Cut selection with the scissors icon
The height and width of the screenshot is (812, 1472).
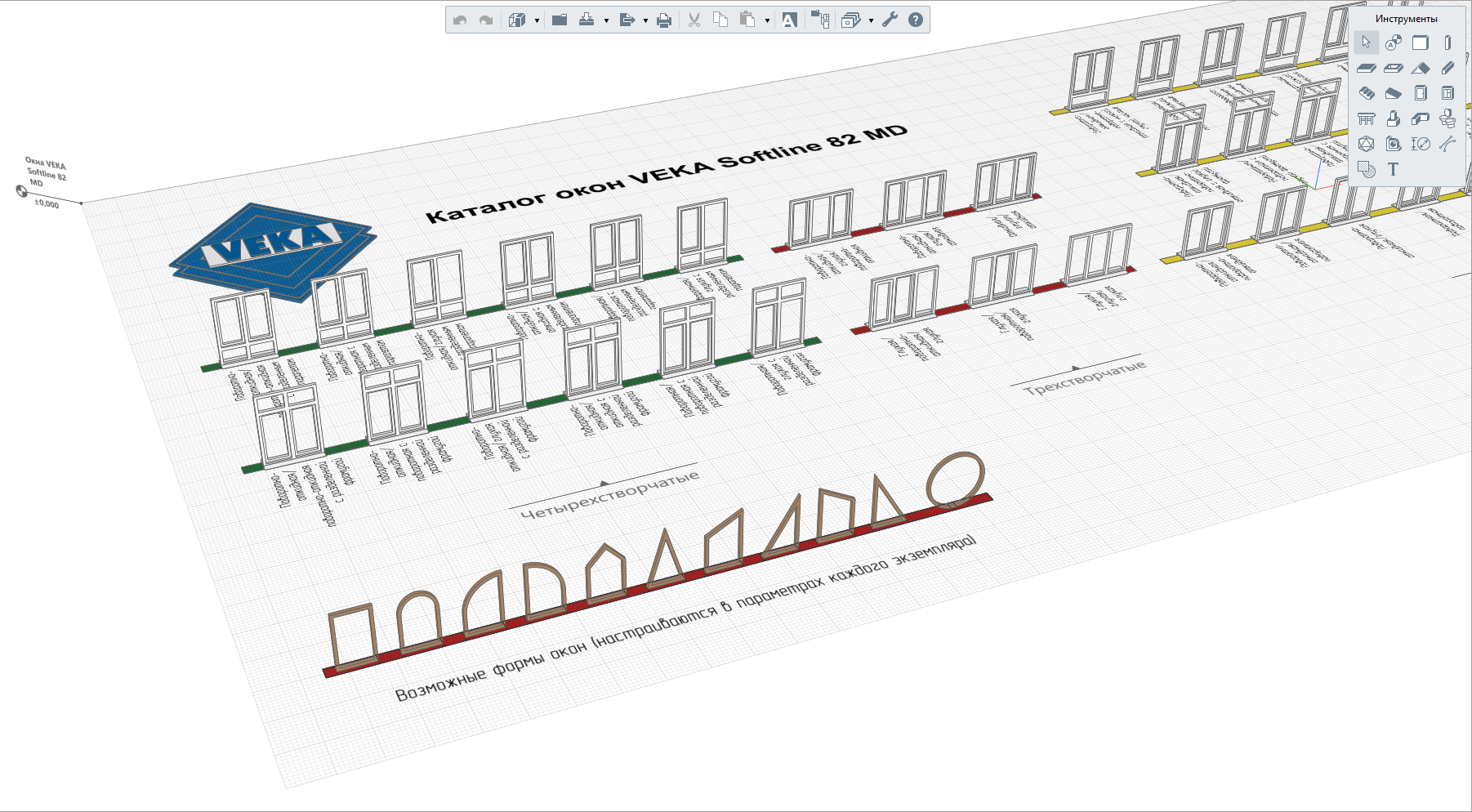pos(694,20)
